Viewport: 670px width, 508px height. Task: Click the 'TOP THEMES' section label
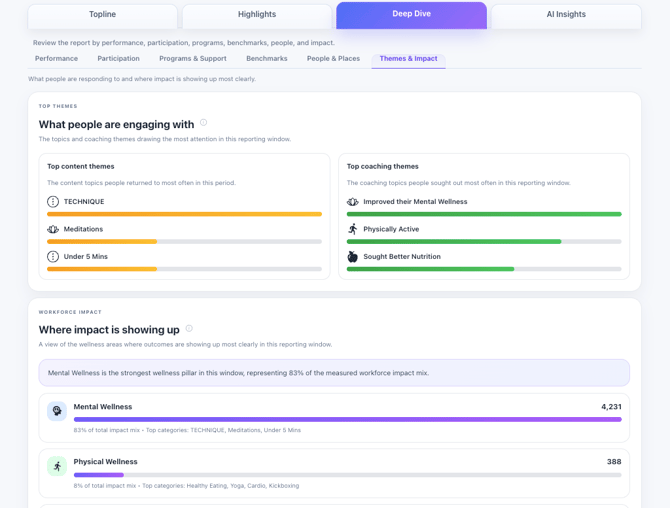point(58,106)
